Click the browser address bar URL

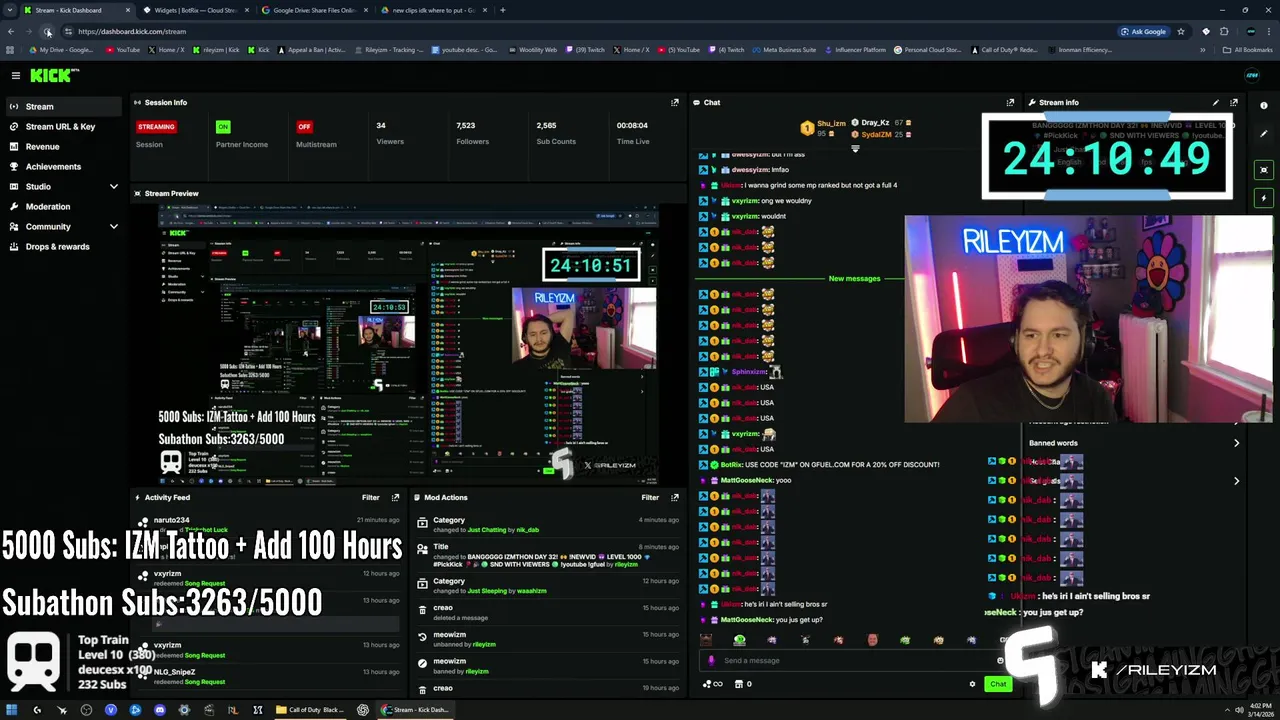pyautogui.click(x=132, y=31)
